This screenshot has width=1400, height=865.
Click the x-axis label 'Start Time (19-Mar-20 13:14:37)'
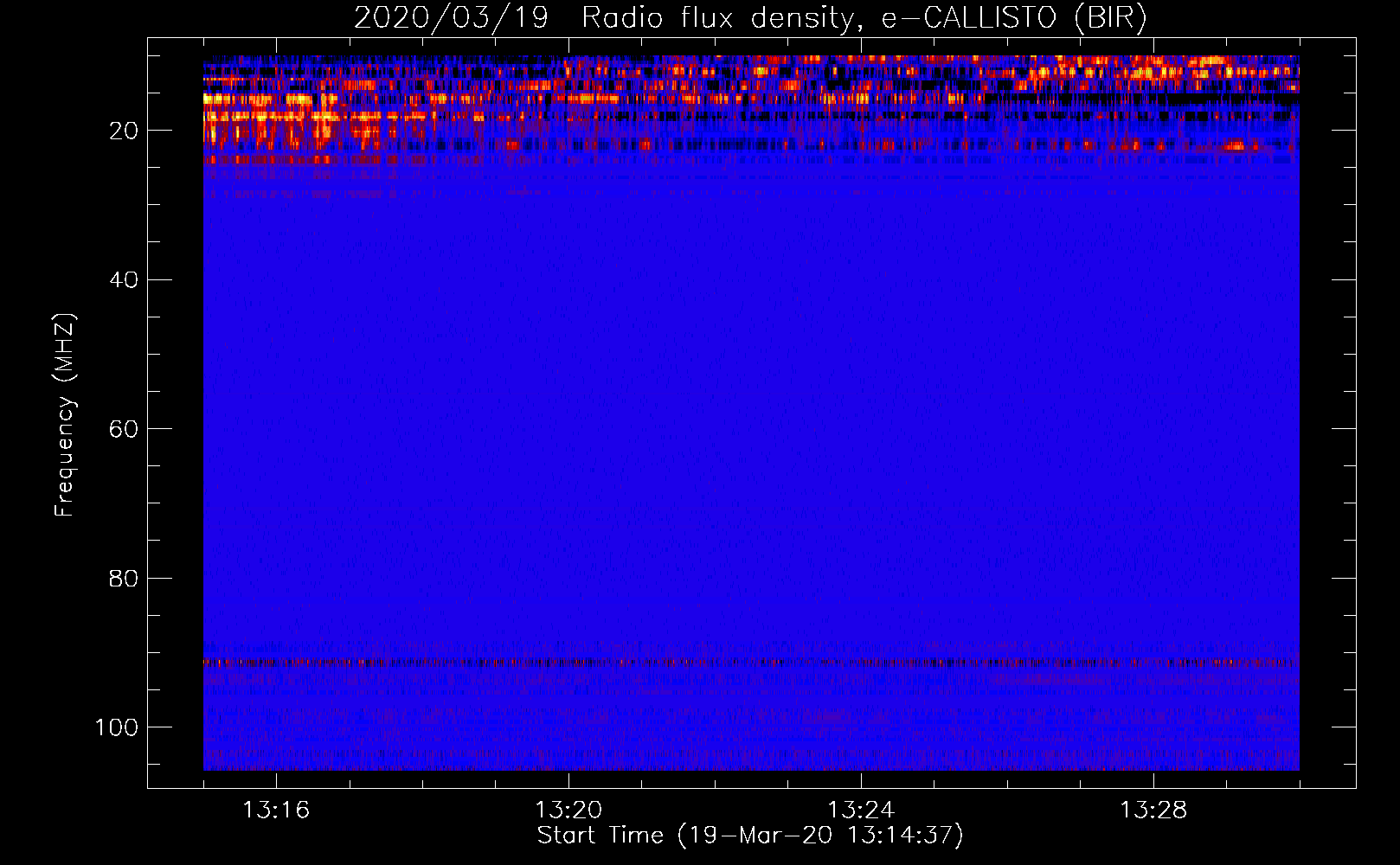[x=750, y=835]
